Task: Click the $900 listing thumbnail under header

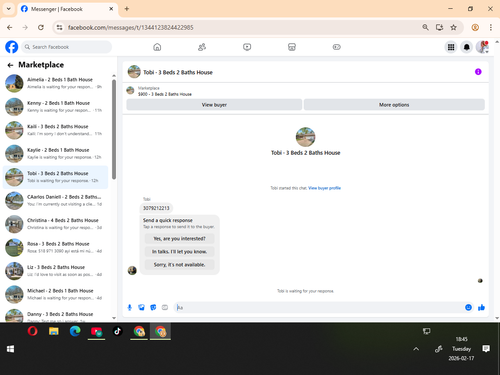Action: pos(130,90)
